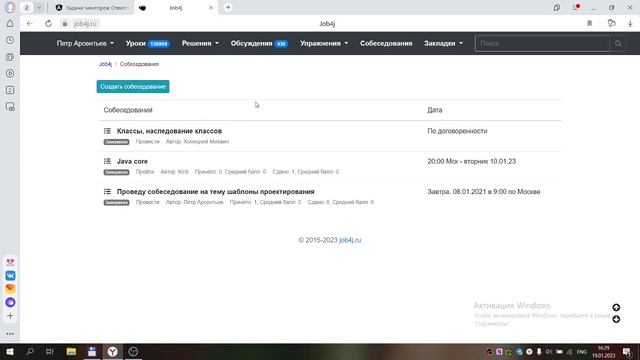
Task: Expand Петр Арсентьев user dropdown
Action: [85, 43]
